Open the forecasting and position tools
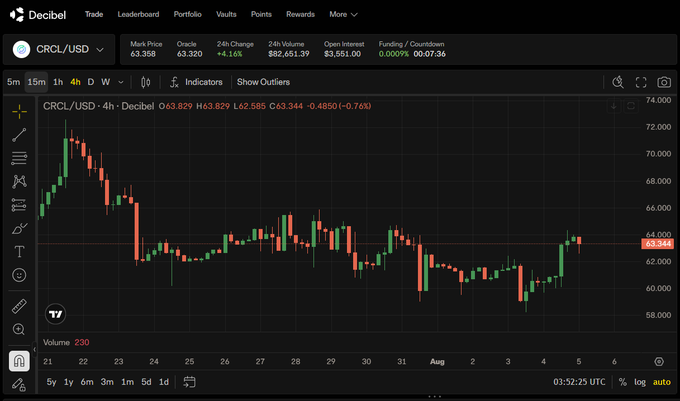This screenshot has height=401, width=680. pyautogui.click(x=19, y=205)
